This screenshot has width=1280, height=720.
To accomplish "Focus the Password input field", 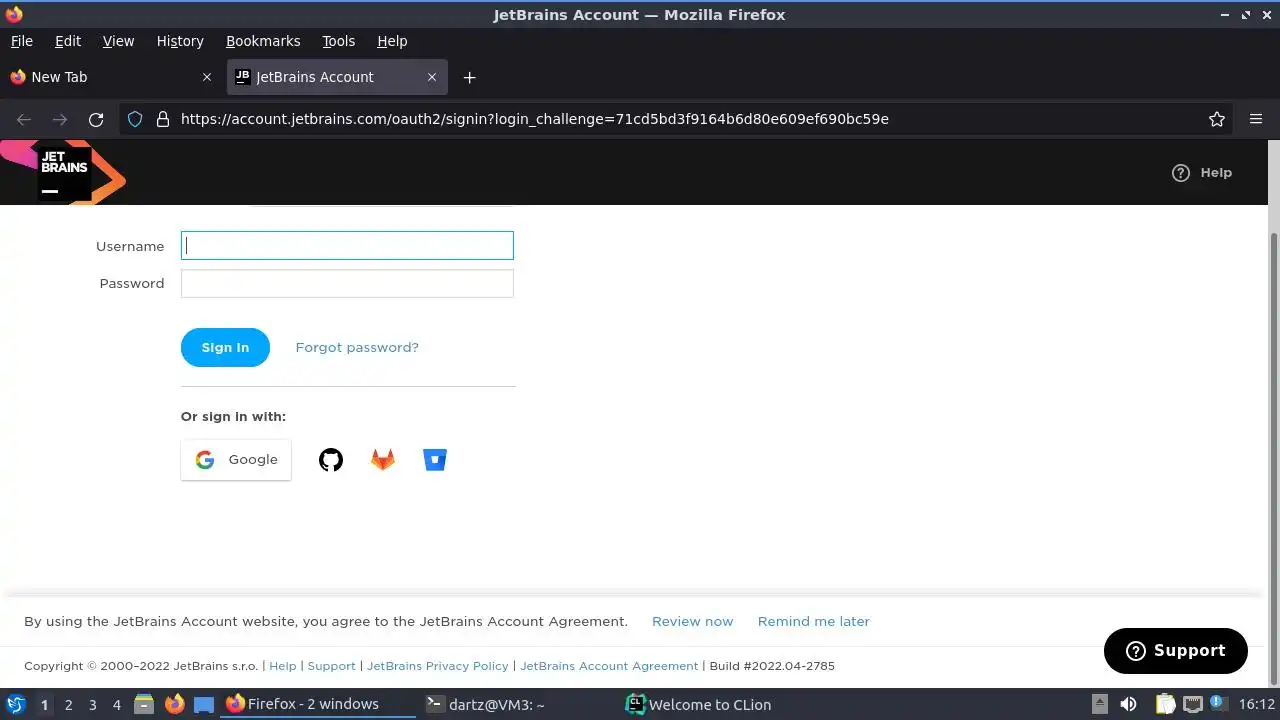I will click(x=347, y=283).
